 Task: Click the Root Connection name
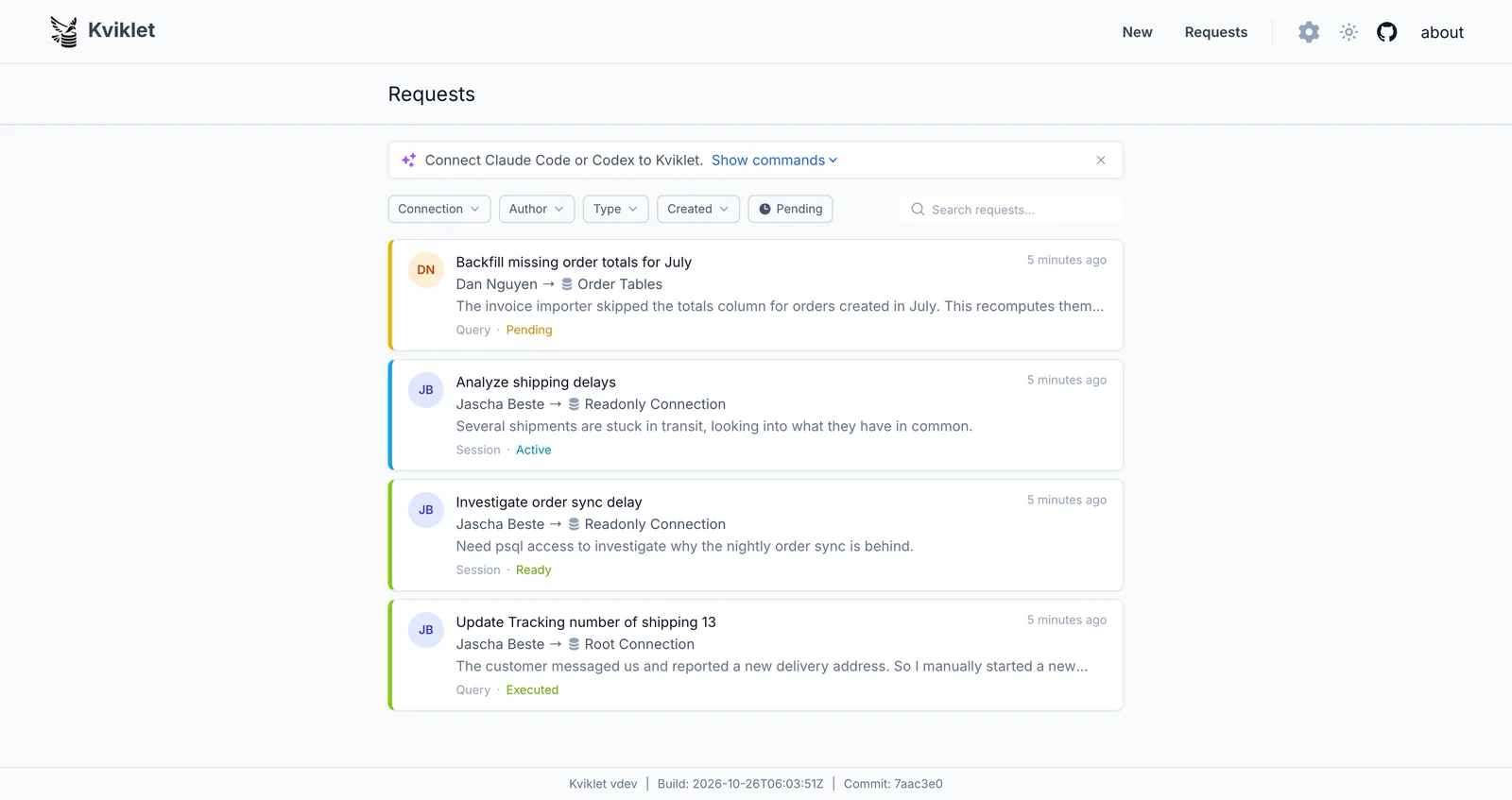coord(640,644)
